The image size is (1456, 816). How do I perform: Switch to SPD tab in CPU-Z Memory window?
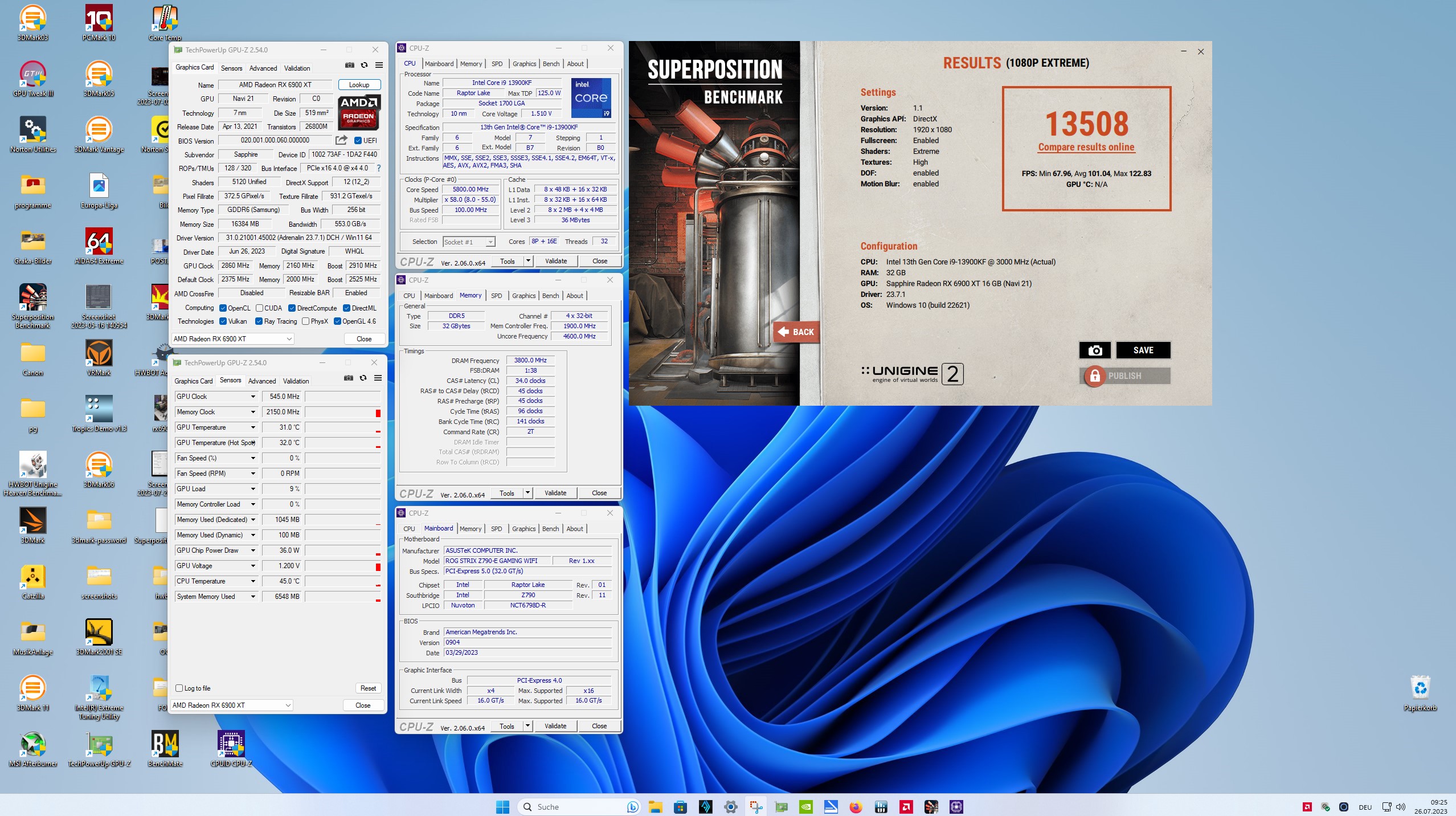click(497, 296)
